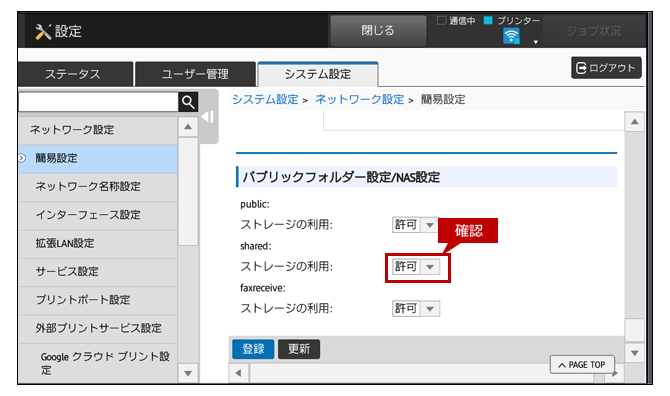This screenshot has height=396, width=670.
Task: Collapse the left sidebar panel arrow
Action: 208,117
